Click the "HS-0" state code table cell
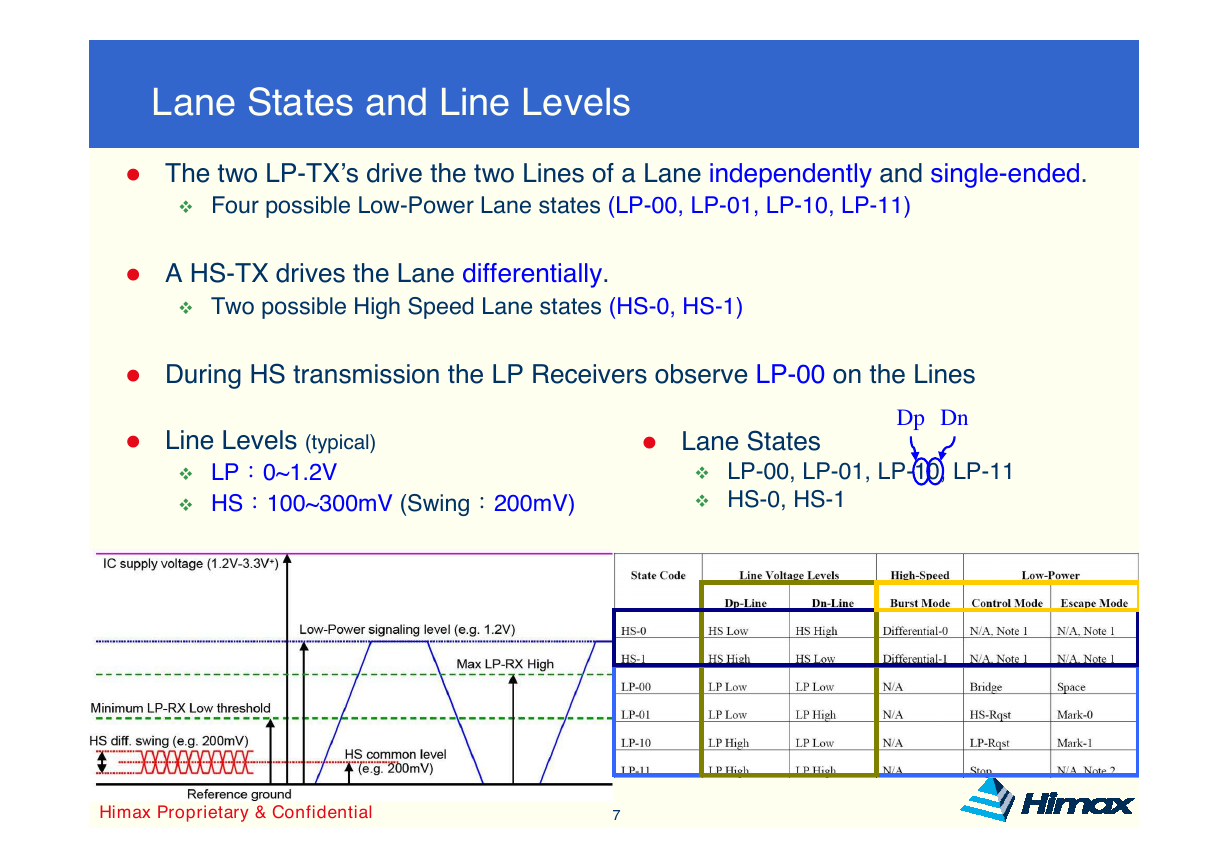The image size is (1228, 868). coord(633,631)
